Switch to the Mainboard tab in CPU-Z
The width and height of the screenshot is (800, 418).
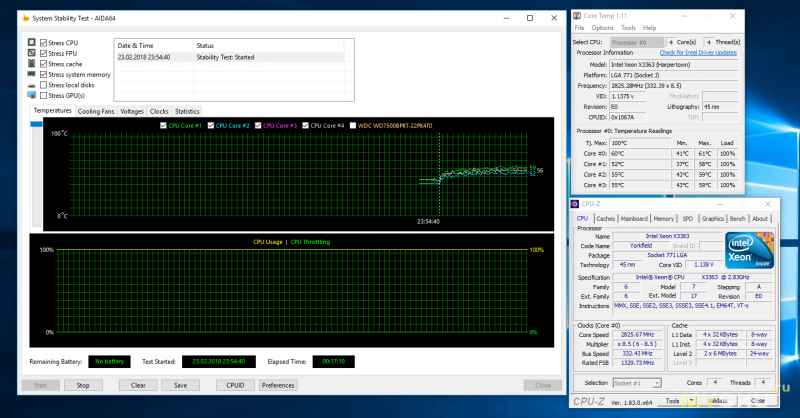point(634,218)
